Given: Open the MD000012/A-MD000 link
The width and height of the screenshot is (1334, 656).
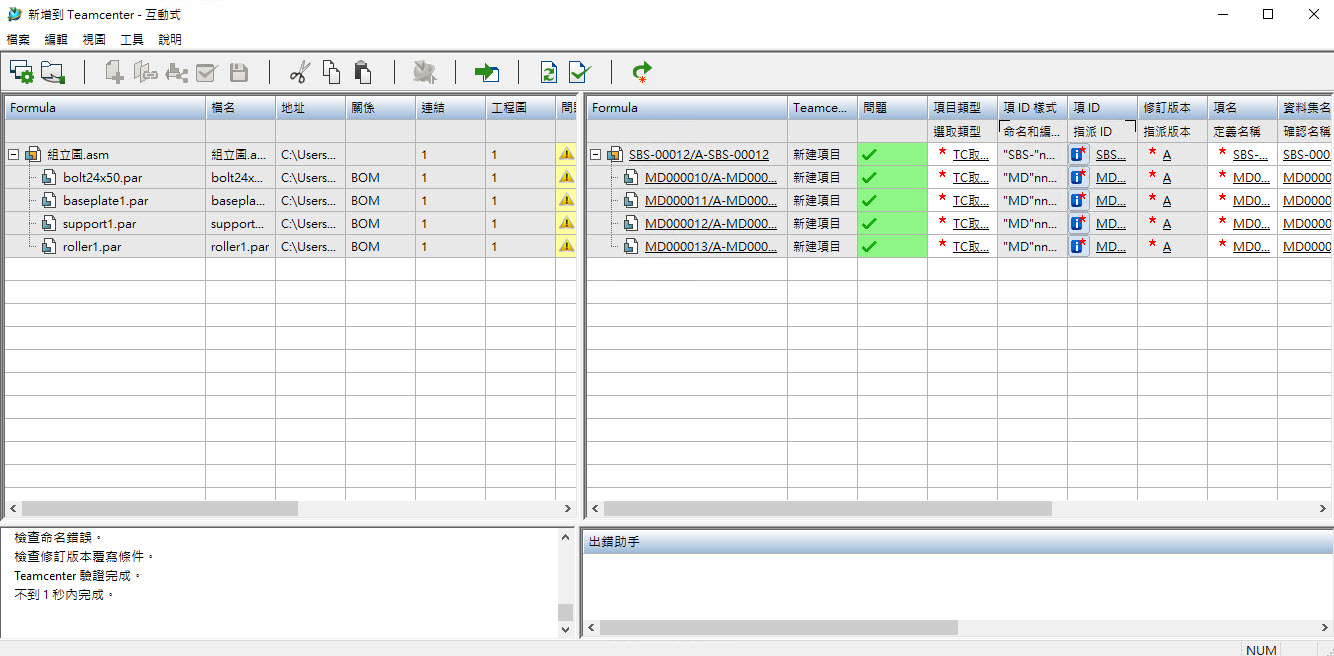Looking at the screenshot, I should (711, 224).
